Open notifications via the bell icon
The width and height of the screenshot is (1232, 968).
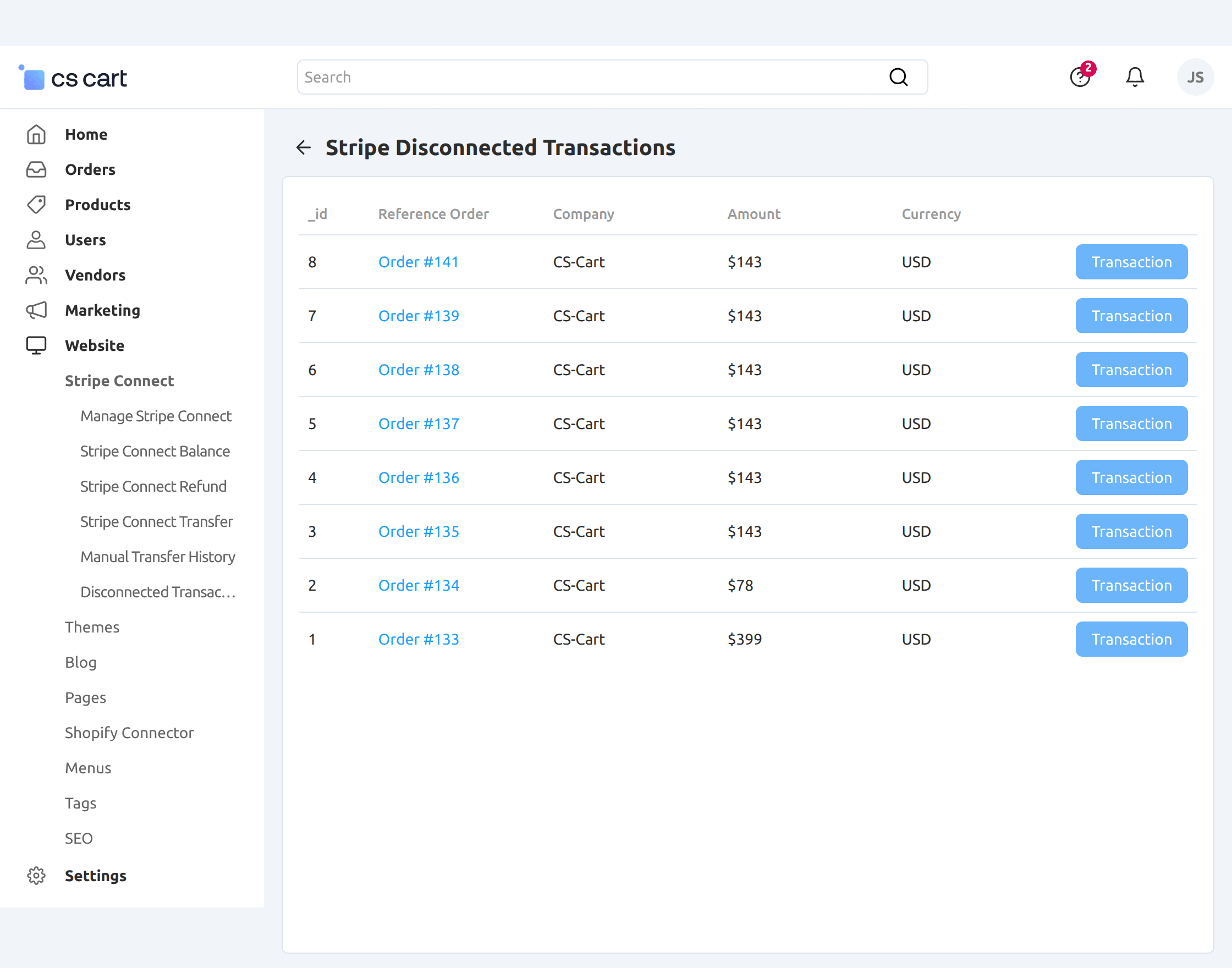point(1135,76)
